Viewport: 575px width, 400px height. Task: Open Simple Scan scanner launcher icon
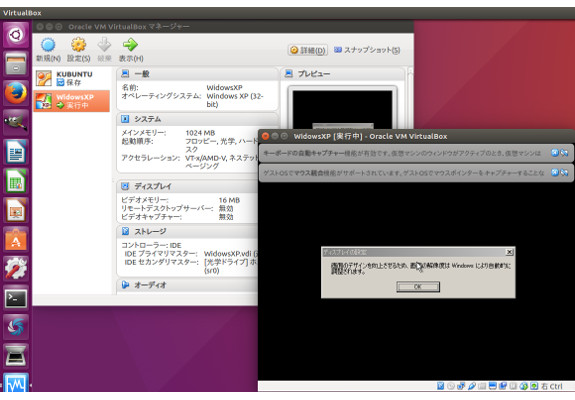(16, 356)
